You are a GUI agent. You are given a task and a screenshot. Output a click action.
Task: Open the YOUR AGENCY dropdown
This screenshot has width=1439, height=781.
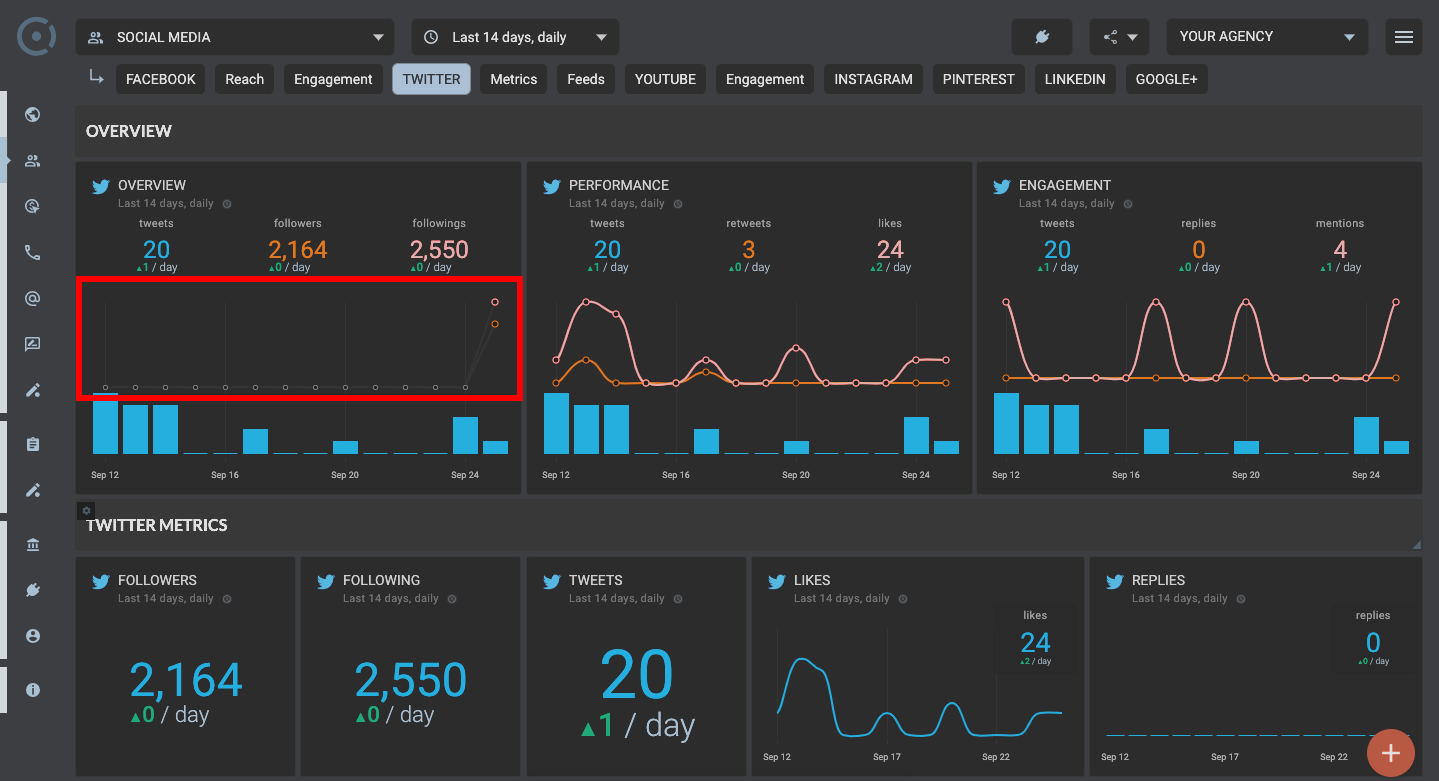(x=1267, y=37)
